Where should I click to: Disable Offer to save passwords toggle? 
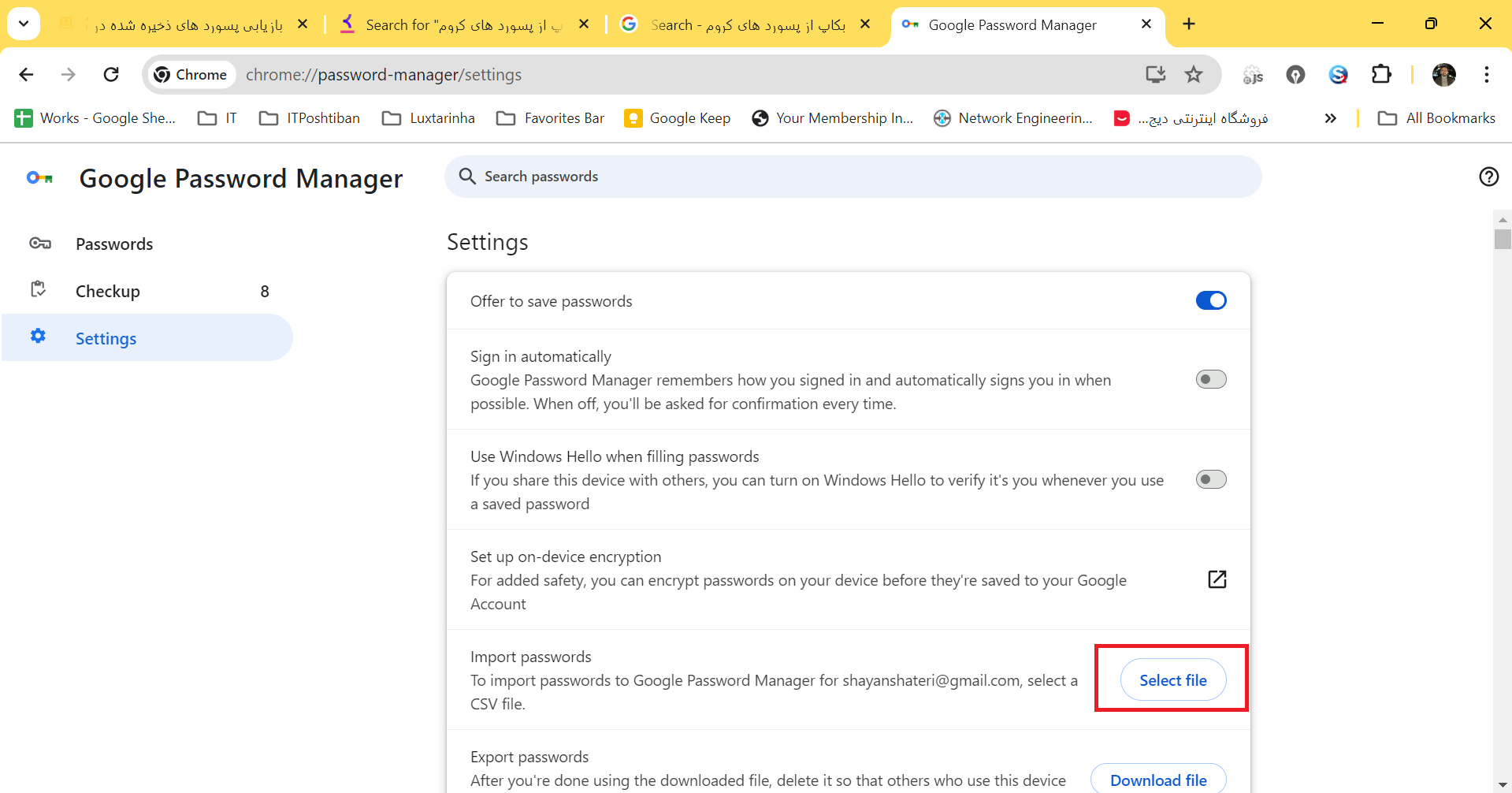point(1211,300)
